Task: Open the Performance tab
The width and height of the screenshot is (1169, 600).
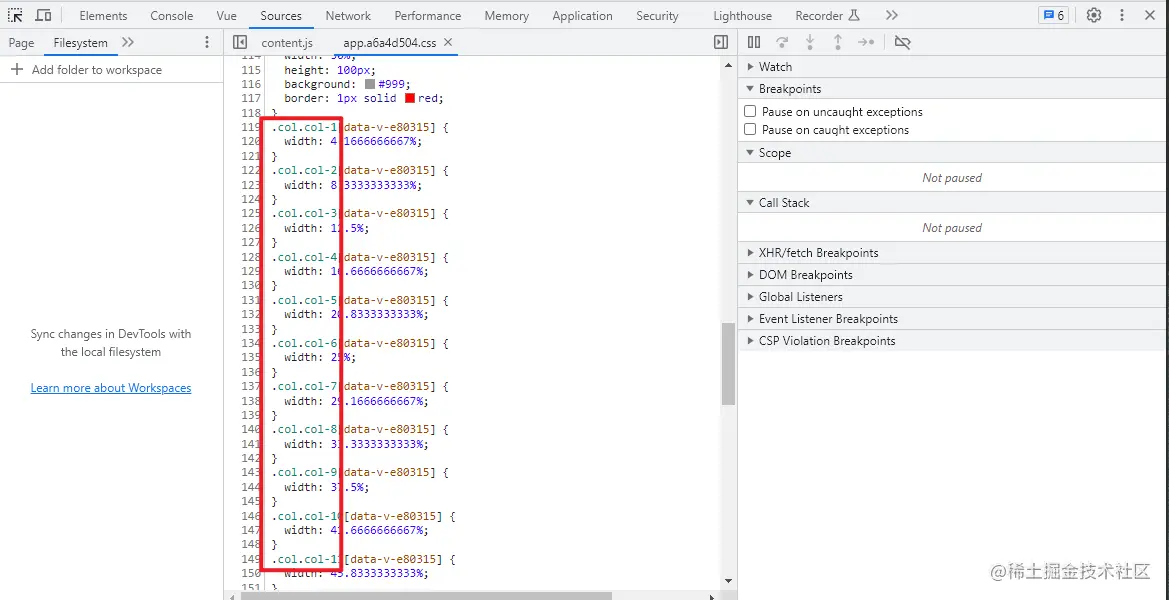Action: (428, 16)
